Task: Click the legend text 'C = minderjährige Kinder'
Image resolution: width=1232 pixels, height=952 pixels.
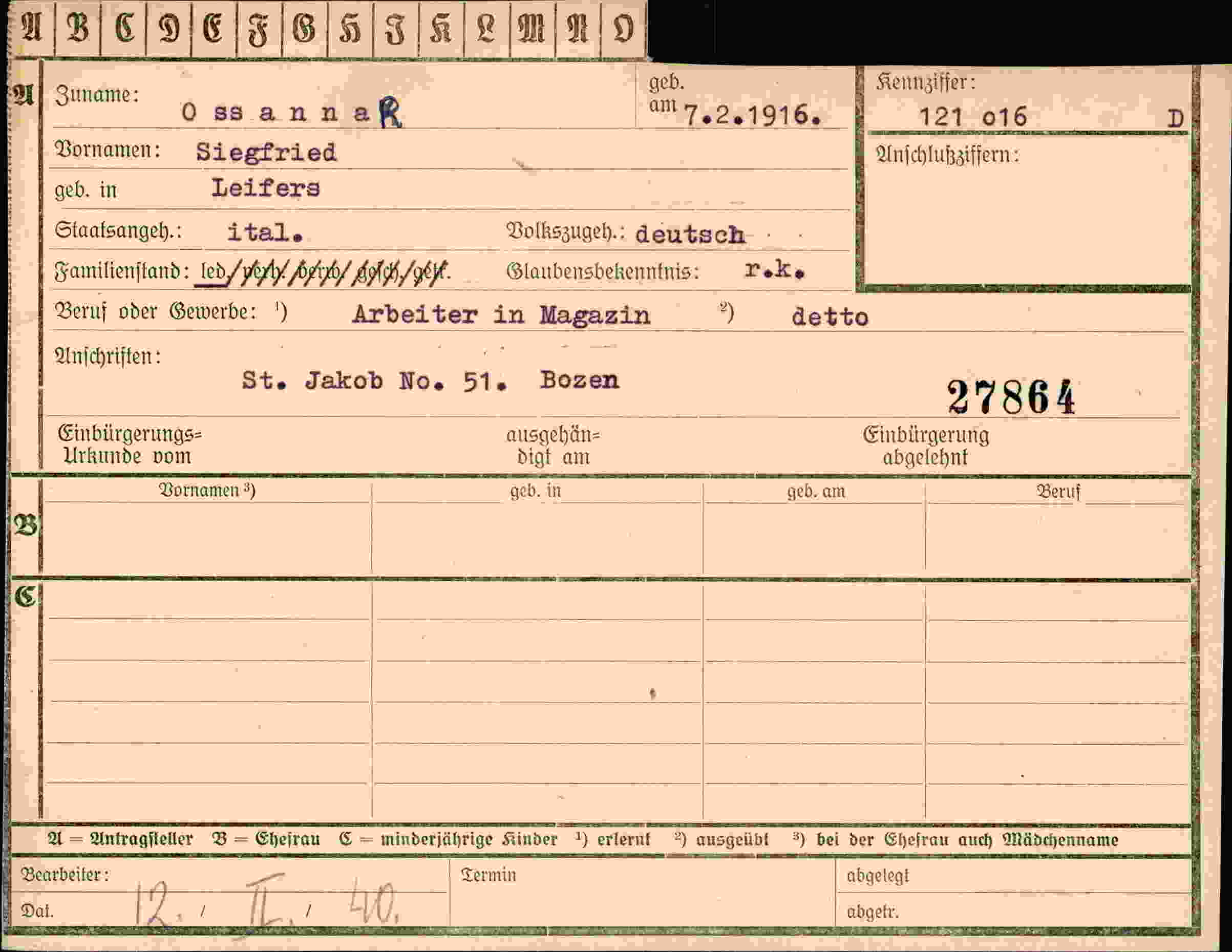Action: click(x=449, y=839)
